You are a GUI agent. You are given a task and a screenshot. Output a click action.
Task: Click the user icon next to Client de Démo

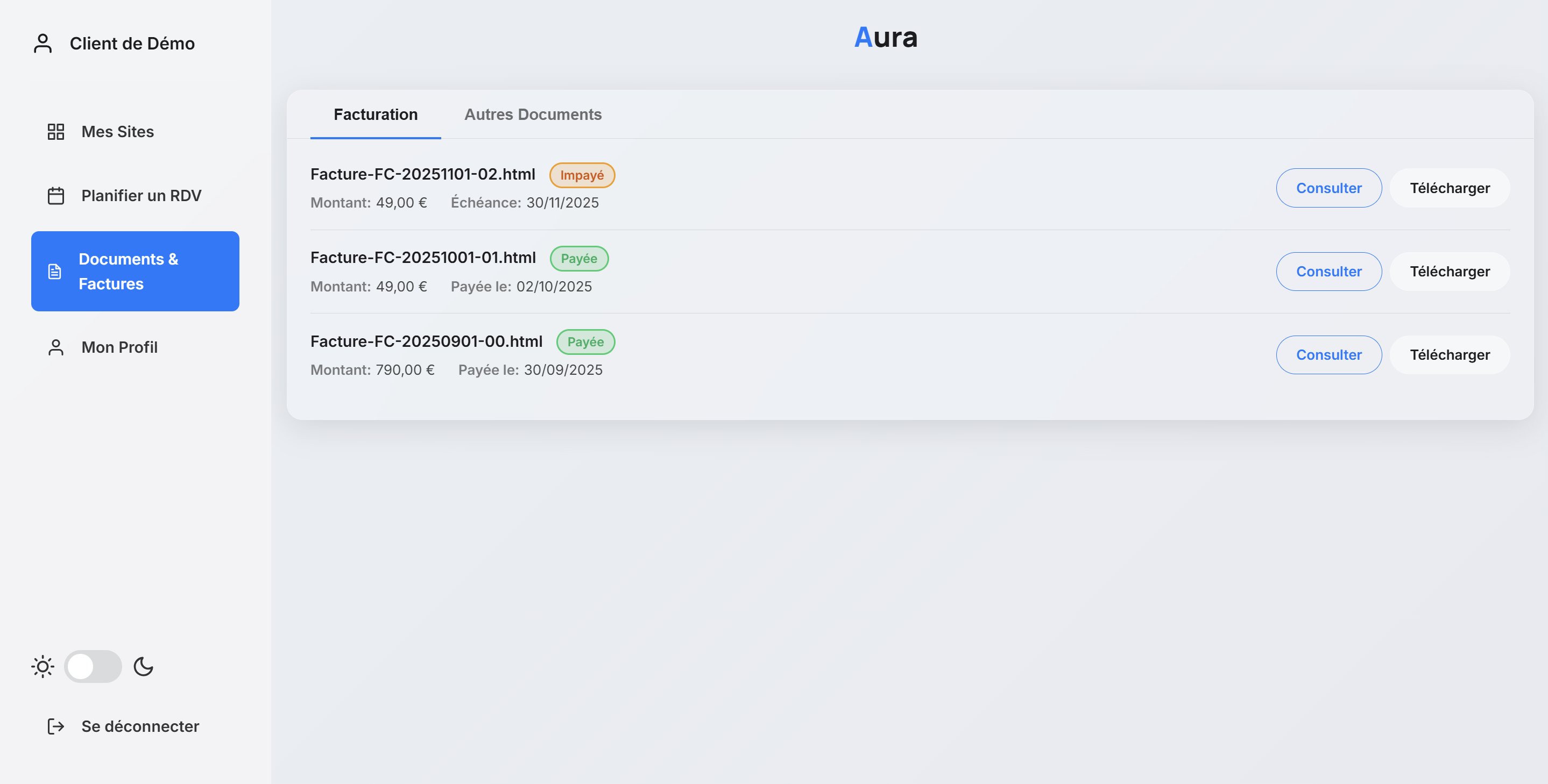pos(42,42)
